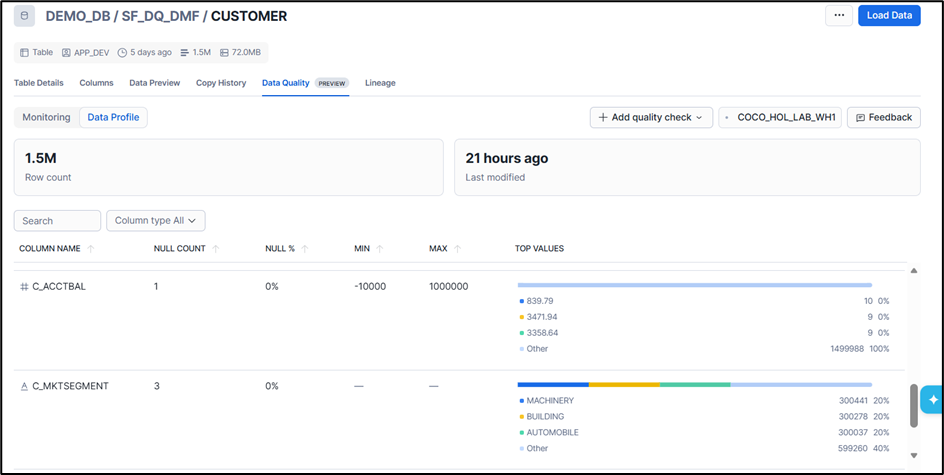The width and height of the screenshot is (944, 475).
Task: Open the three-dots more options menu
Action: [839, 16]
